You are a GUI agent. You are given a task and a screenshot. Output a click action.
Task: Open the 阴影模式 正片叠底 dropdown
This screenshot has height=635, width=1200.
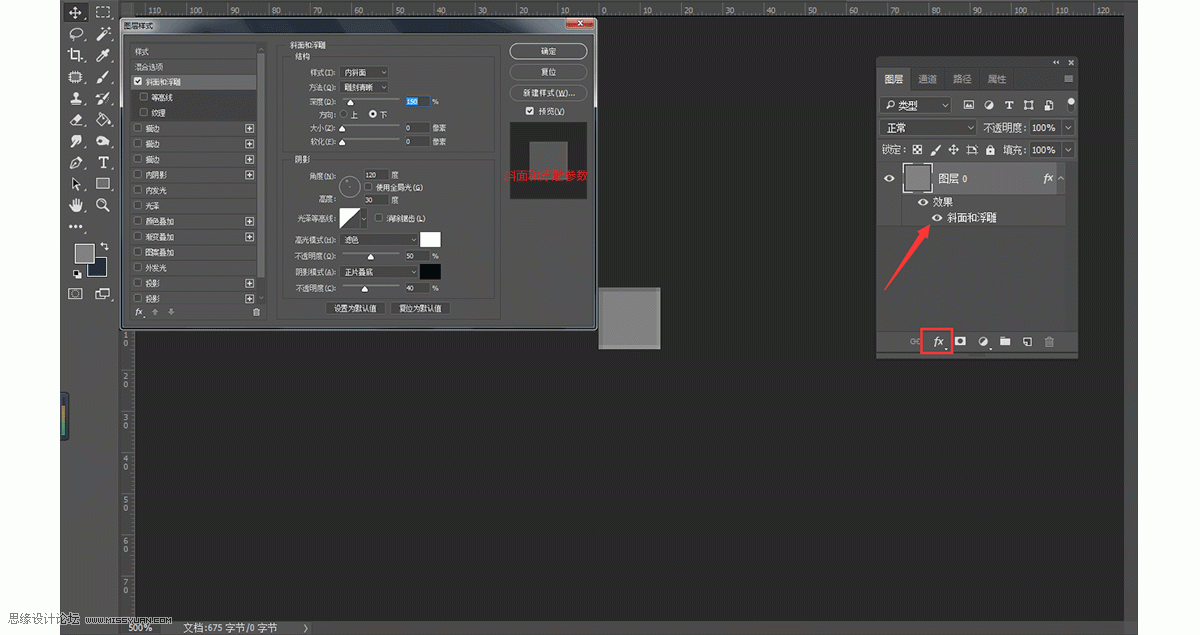click(x=380, y=272)
